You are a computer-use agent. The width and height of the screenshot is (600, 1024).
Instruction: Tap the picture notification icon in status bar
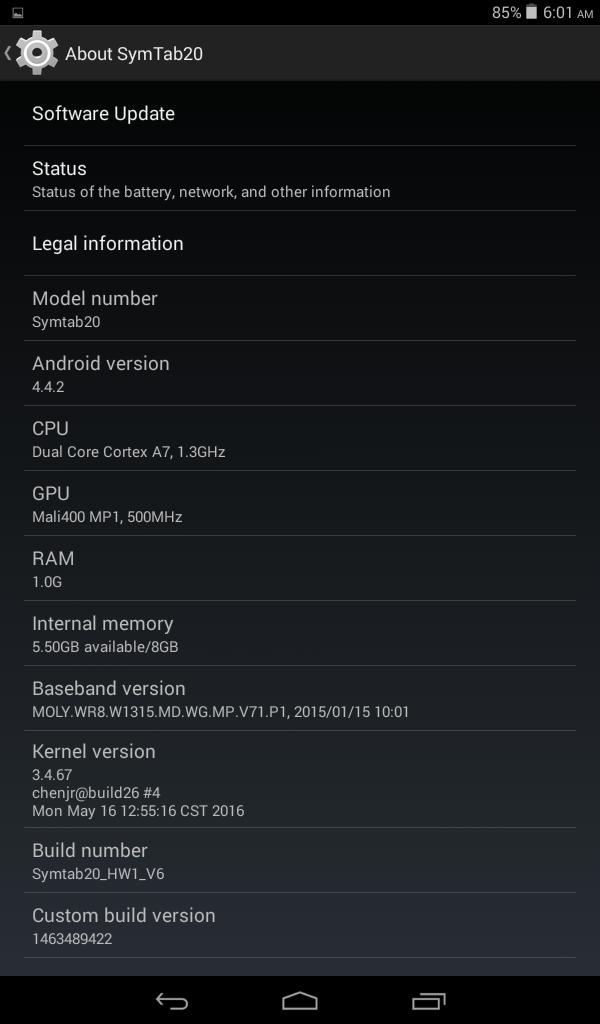pyautogui.click(x=18, y=12)
